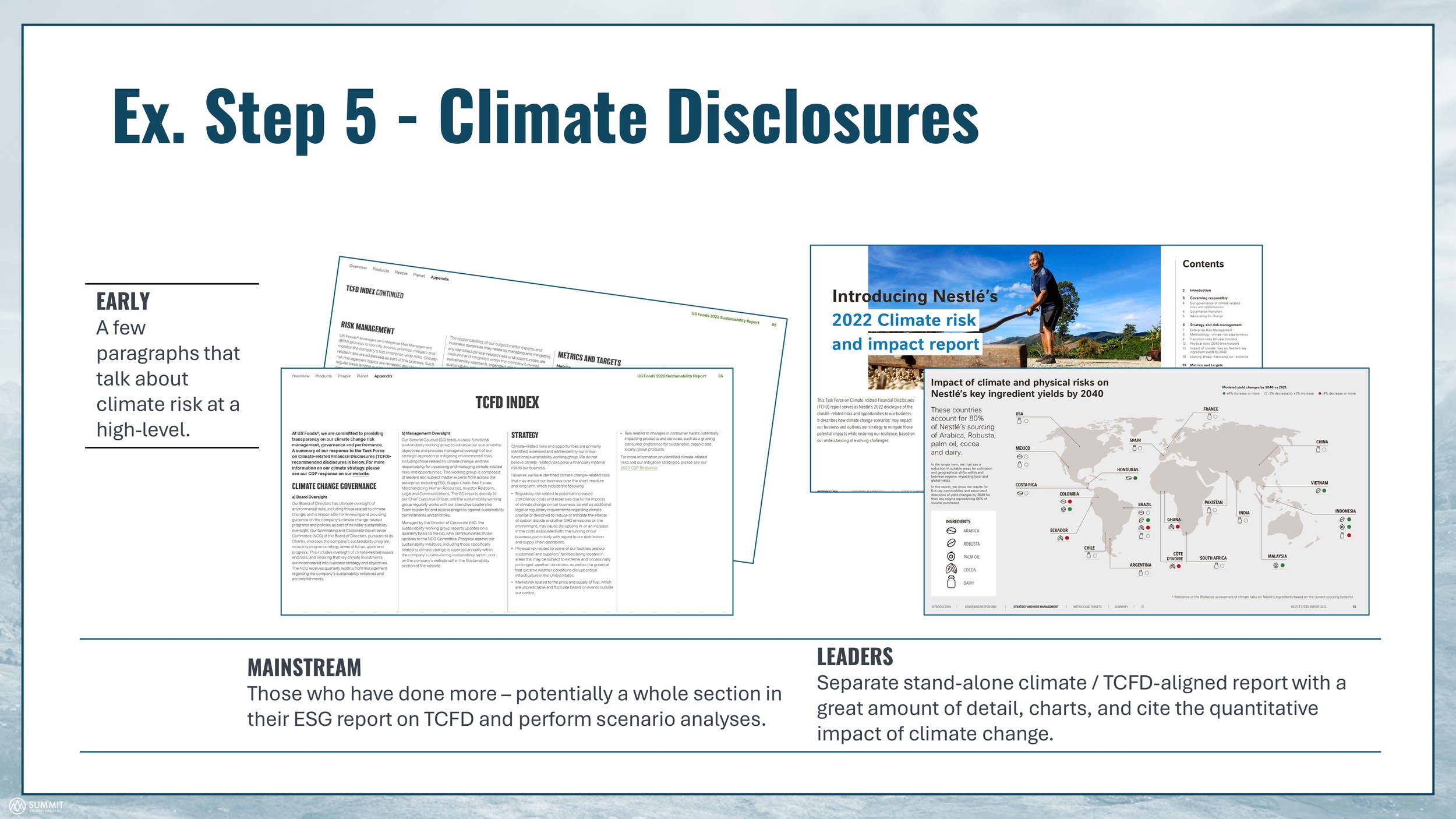Click the 'HONDURAS' label on the map
Screen dimensions: 1456x819
pos(1128,469)
